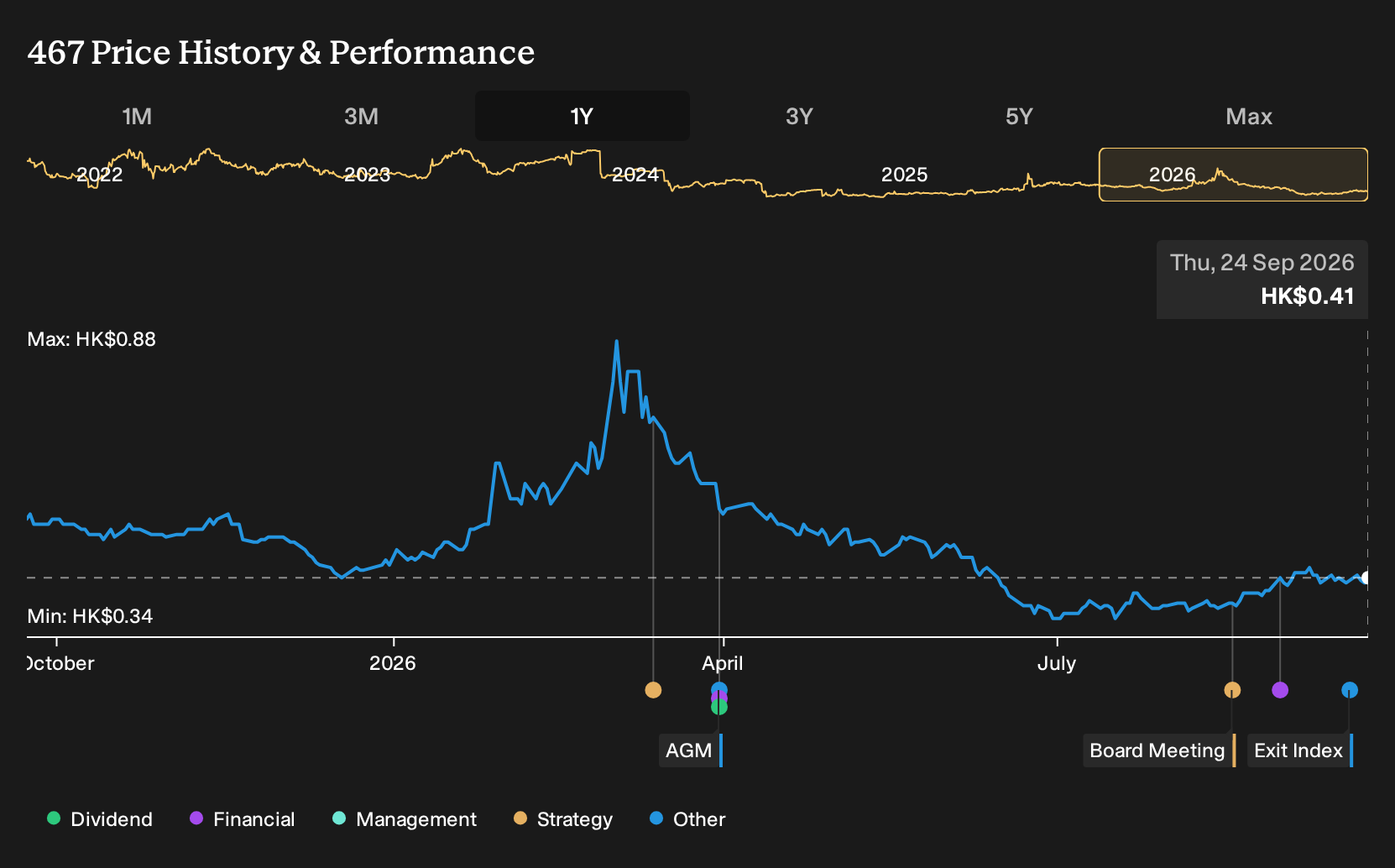The image size is (1395, 868).
Task: Open the 3Y range view
Action: point(799,116)
